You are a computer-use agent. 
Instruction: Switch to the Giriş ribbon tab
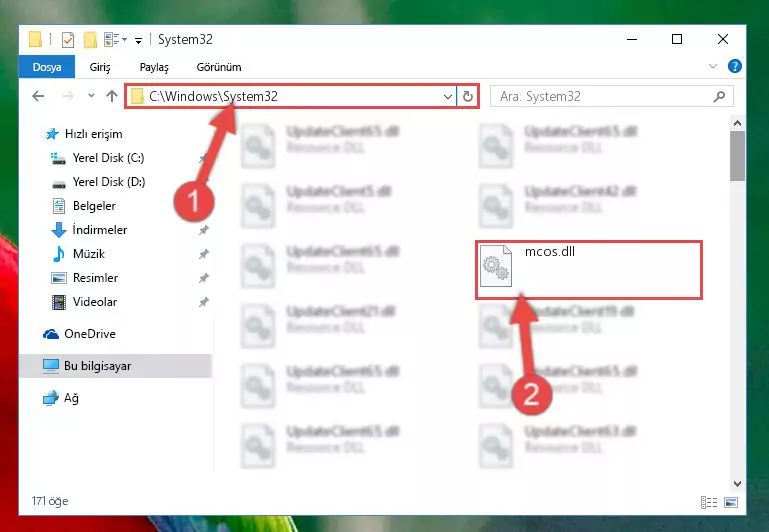click(x=100, y=67)
